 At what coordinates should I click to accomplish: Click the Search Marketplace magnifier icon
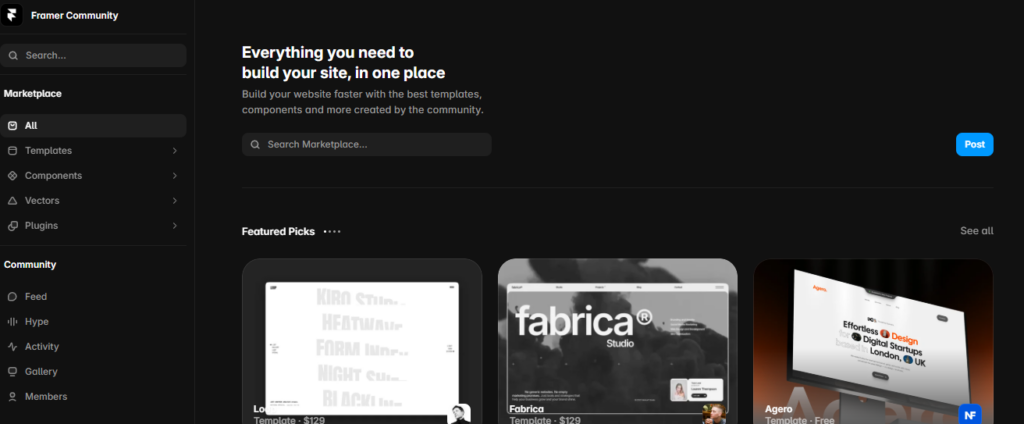tap(255, 144)
